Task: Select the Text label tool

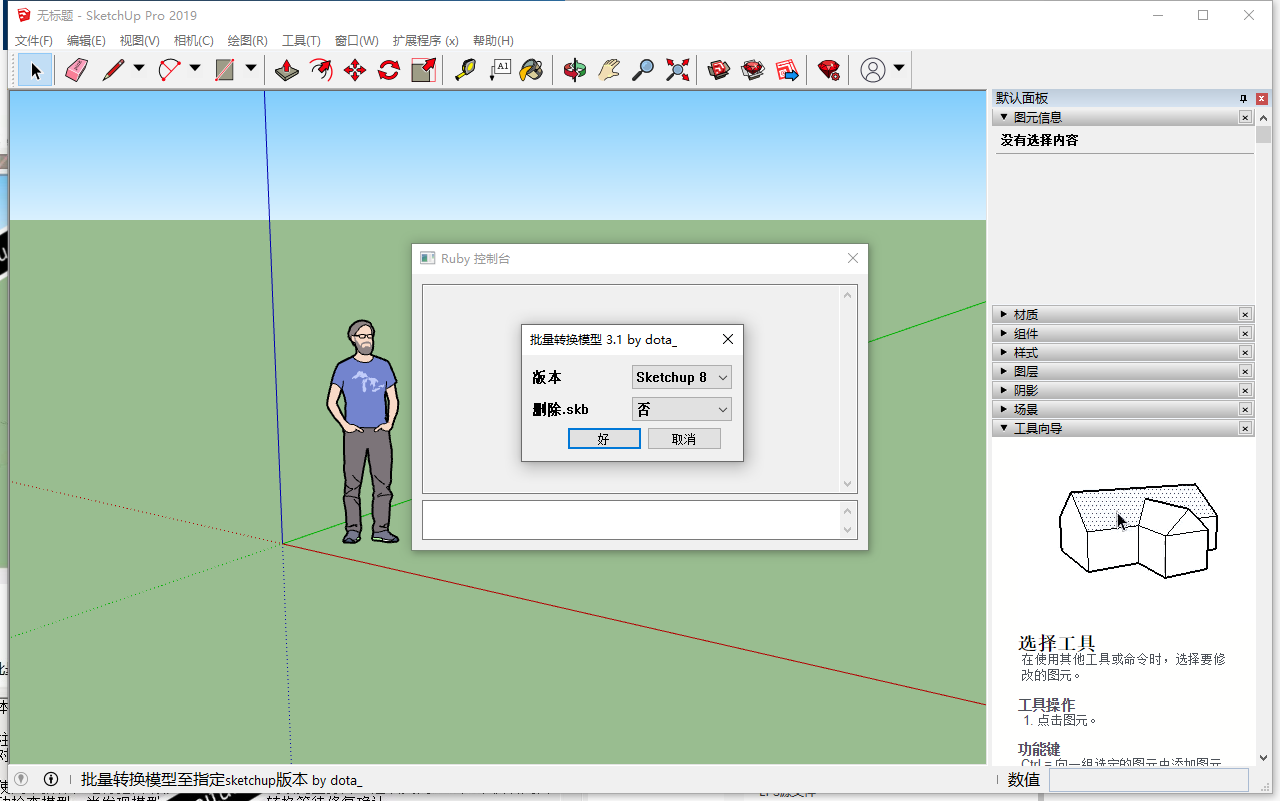Action: click(x=499, y=70)
